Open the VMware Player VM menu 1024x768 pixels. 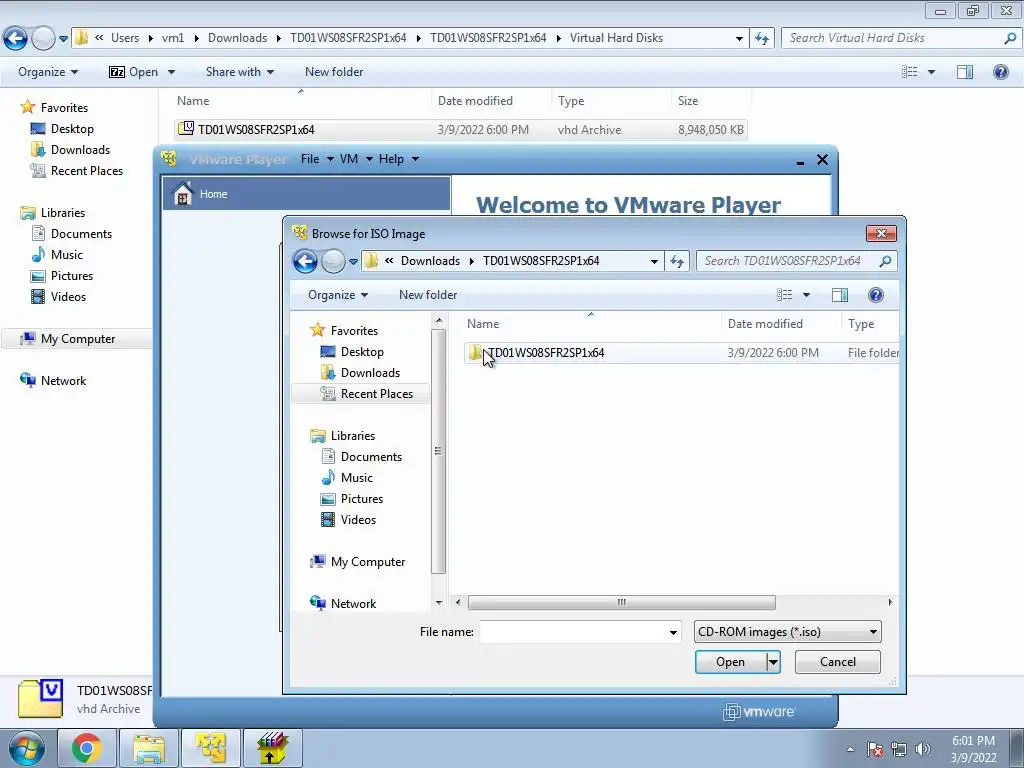355,159
